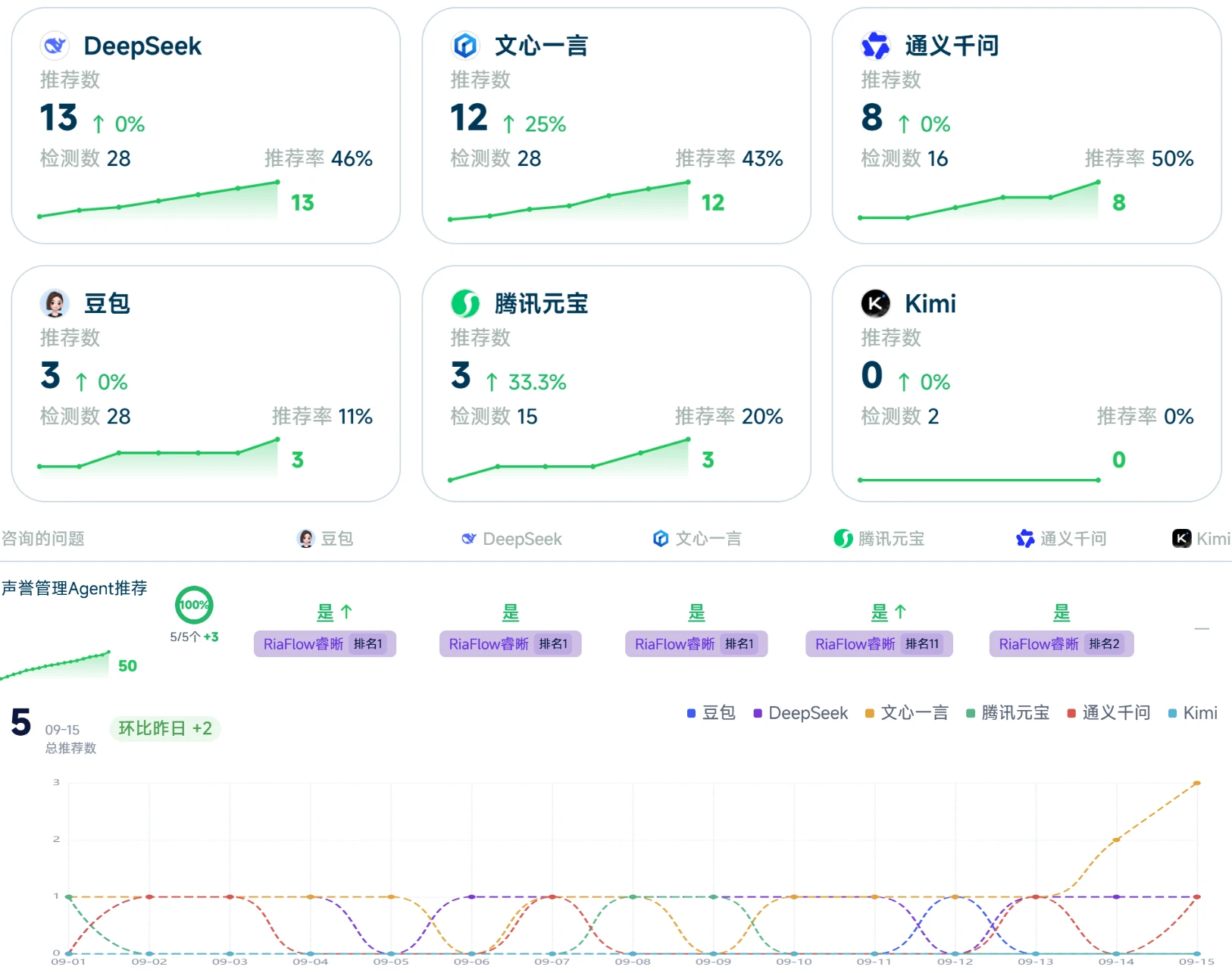Viewport: 1232px width, 973px height.
Task: Click the 是 ↑ result in the 豆包 column
Action: [x=334, y=612]
